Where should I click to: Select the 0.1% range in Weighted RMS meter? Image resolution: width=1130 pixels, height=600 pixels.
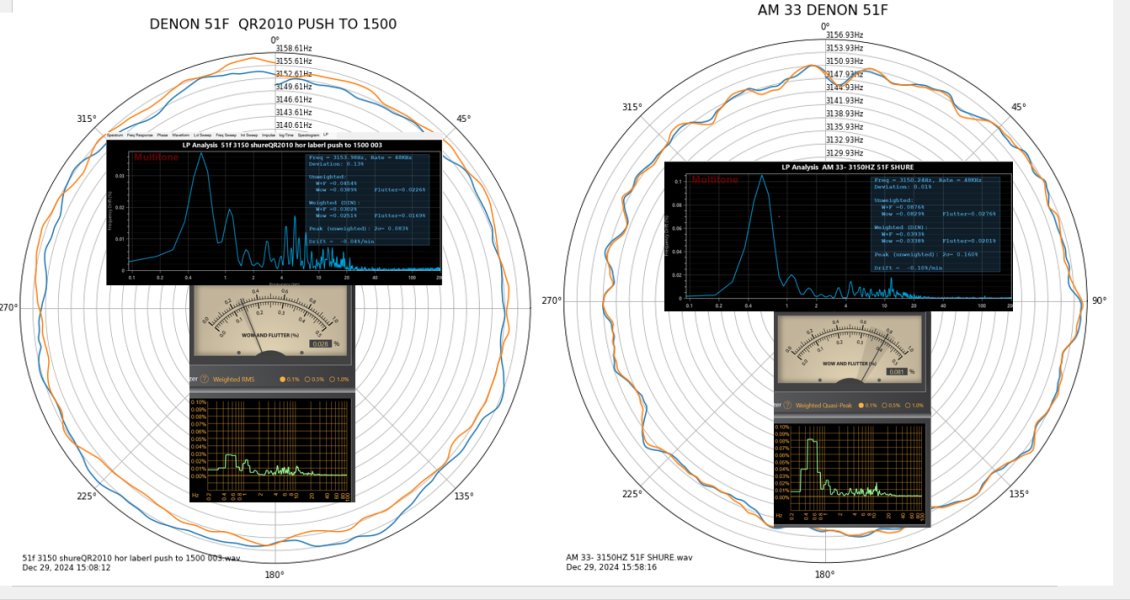coord(288,379)
